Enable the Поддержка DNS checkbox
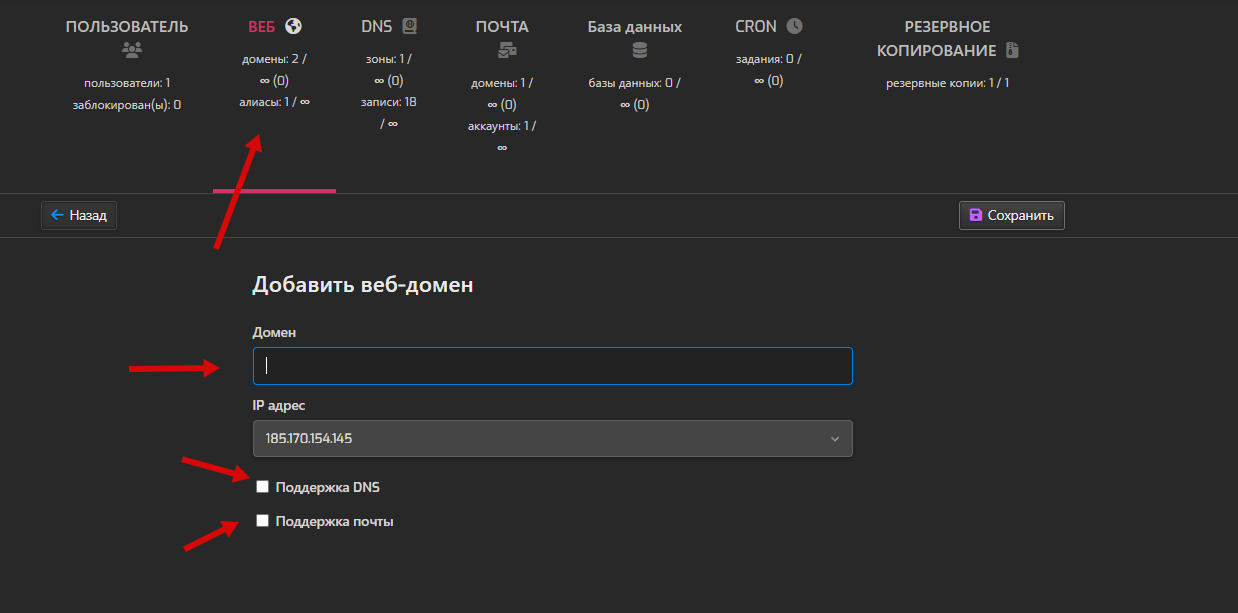This screenshot has height=613, width=1238. tap(263, 487)
